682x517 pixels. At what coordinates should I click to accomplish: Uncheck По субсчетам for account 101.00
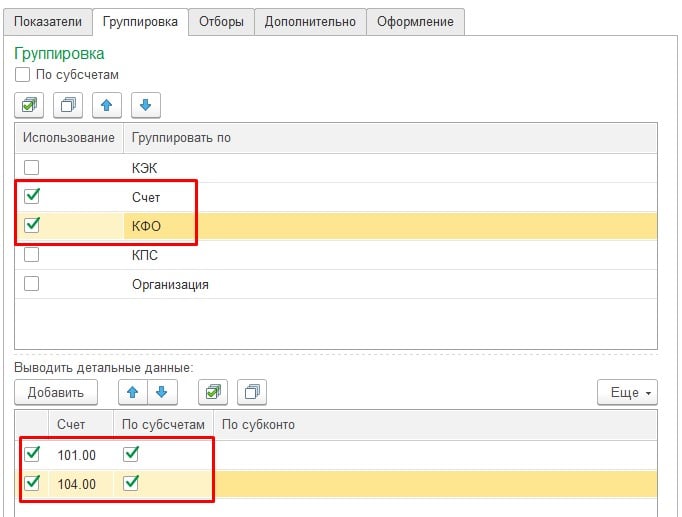tap(131, 455)
